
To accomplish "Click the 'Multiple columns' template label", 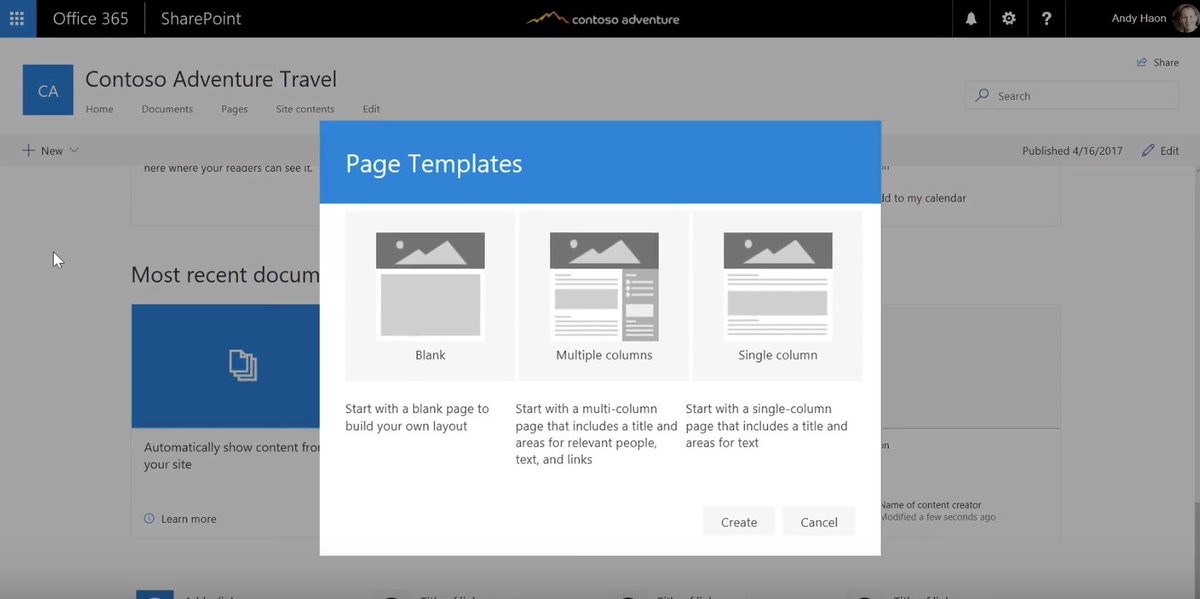I will tap(604, 355).
